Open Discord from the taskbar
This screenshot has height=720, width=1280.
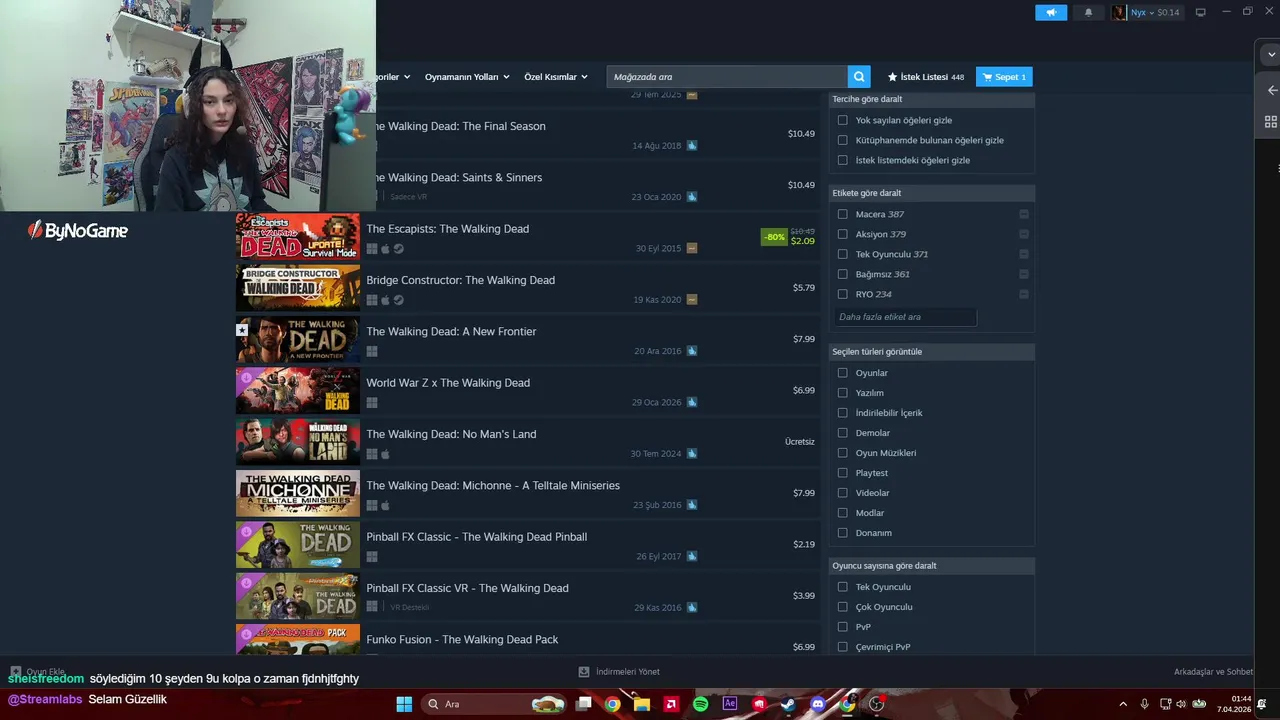pyautogui.click(x=818, y=704)
